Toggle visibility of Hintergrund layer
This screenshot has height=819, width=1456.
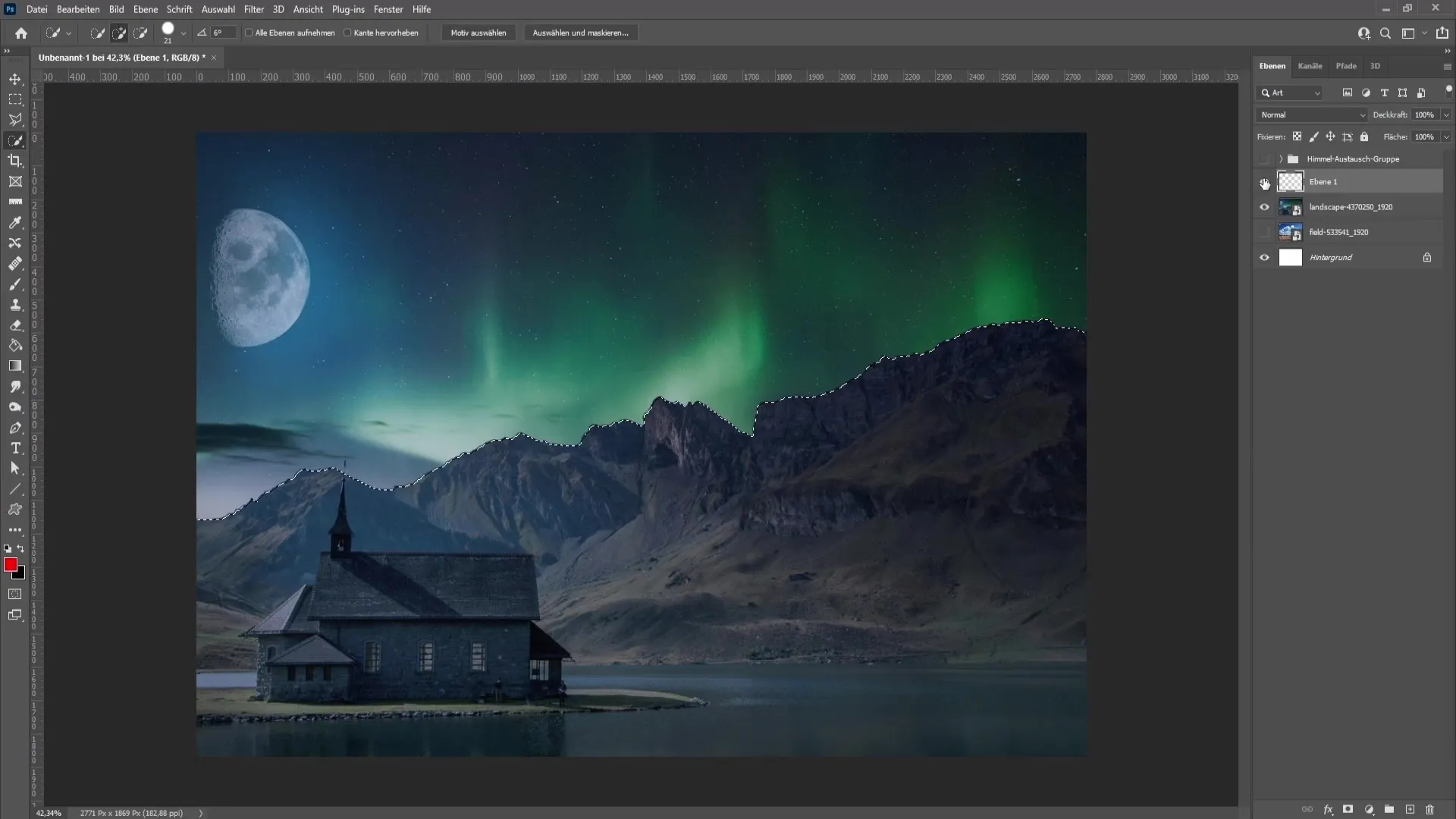[1265, 257]
